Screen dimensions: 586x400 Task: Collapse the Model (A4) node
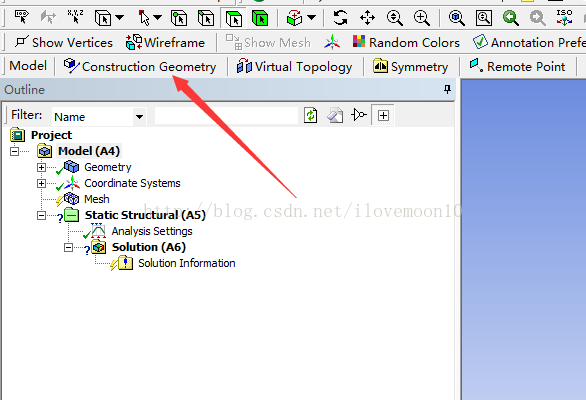(x=14, y=151)
